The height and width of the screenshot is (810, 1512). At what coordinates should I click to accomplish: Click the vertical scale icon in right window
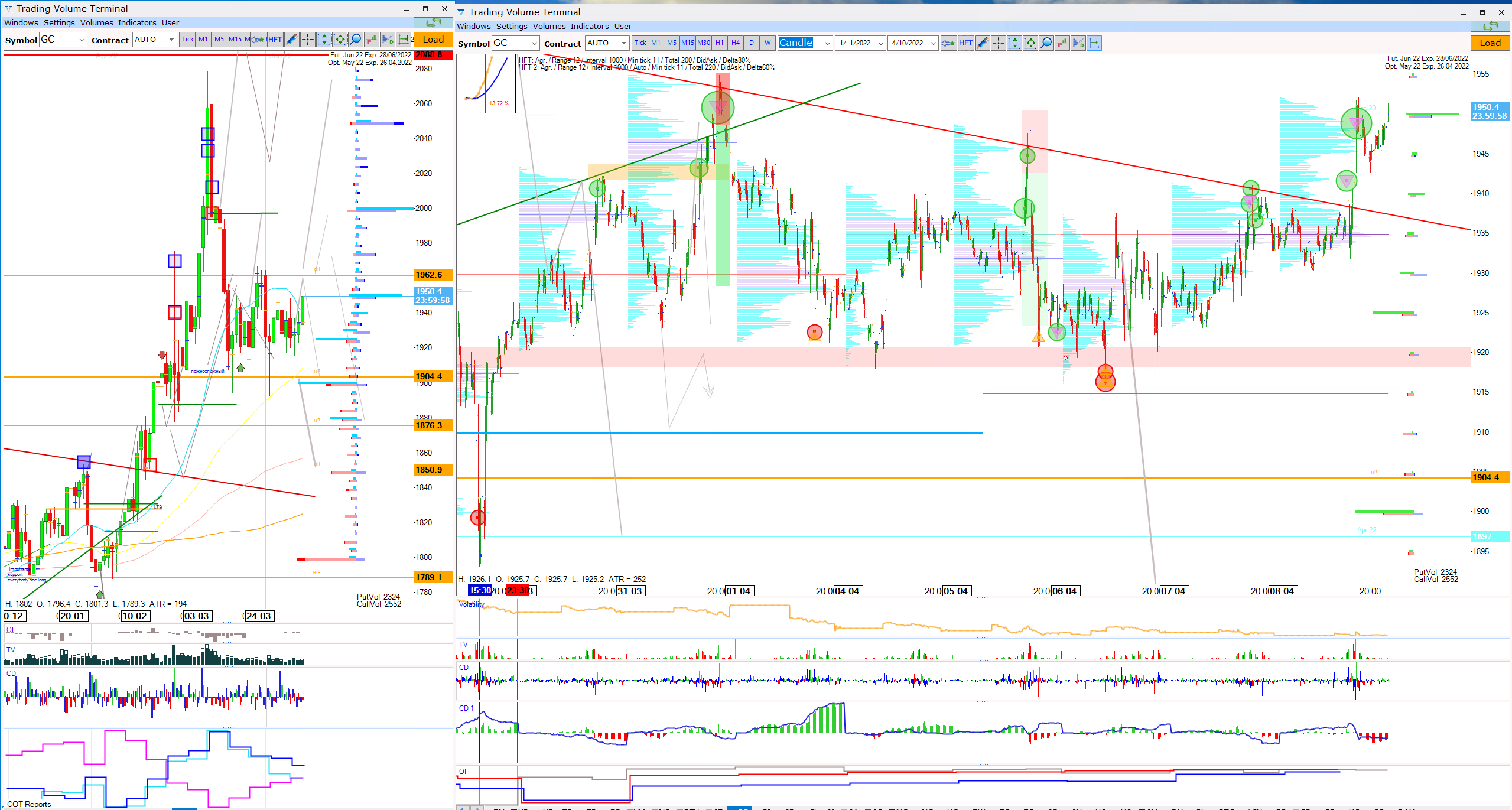tap(1014, 43)
